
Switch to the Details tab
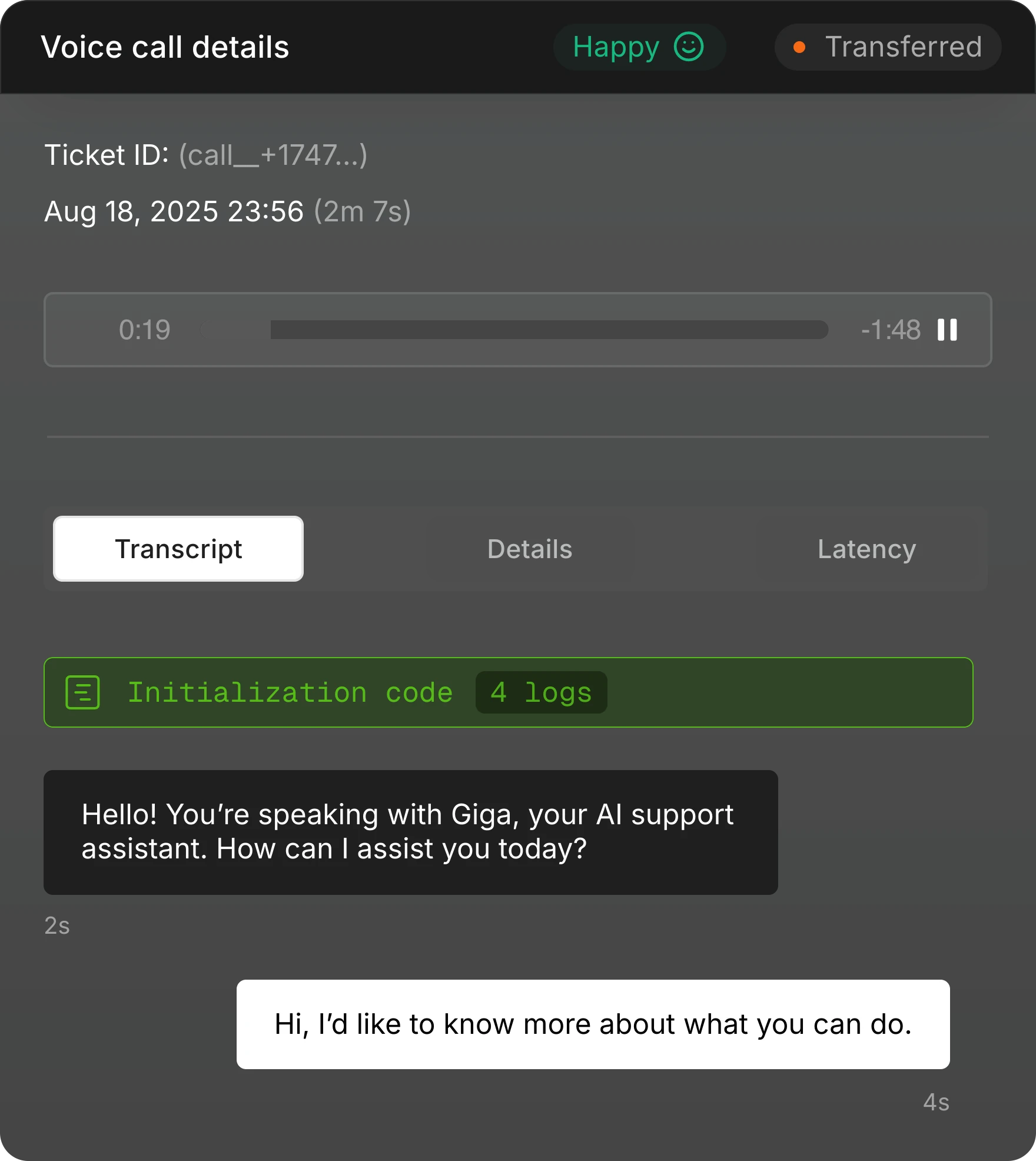pyautogui.click(x=530, y=549)
